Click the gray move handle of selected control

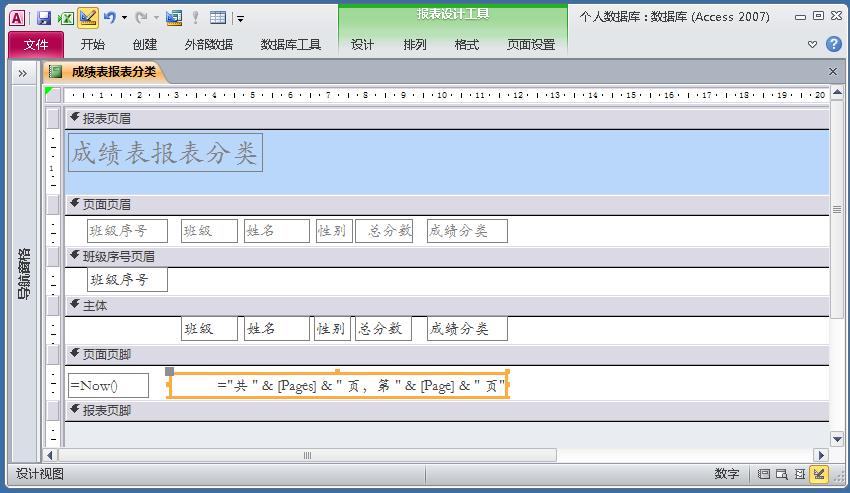pyautogui.click(x=170, y=372)
